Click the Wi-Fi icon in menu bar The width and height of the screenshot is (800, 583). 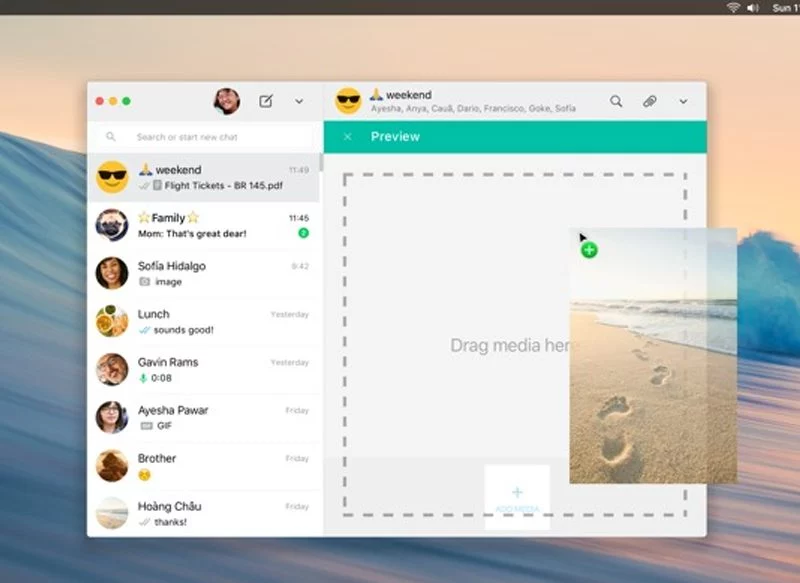click(733, 7)
